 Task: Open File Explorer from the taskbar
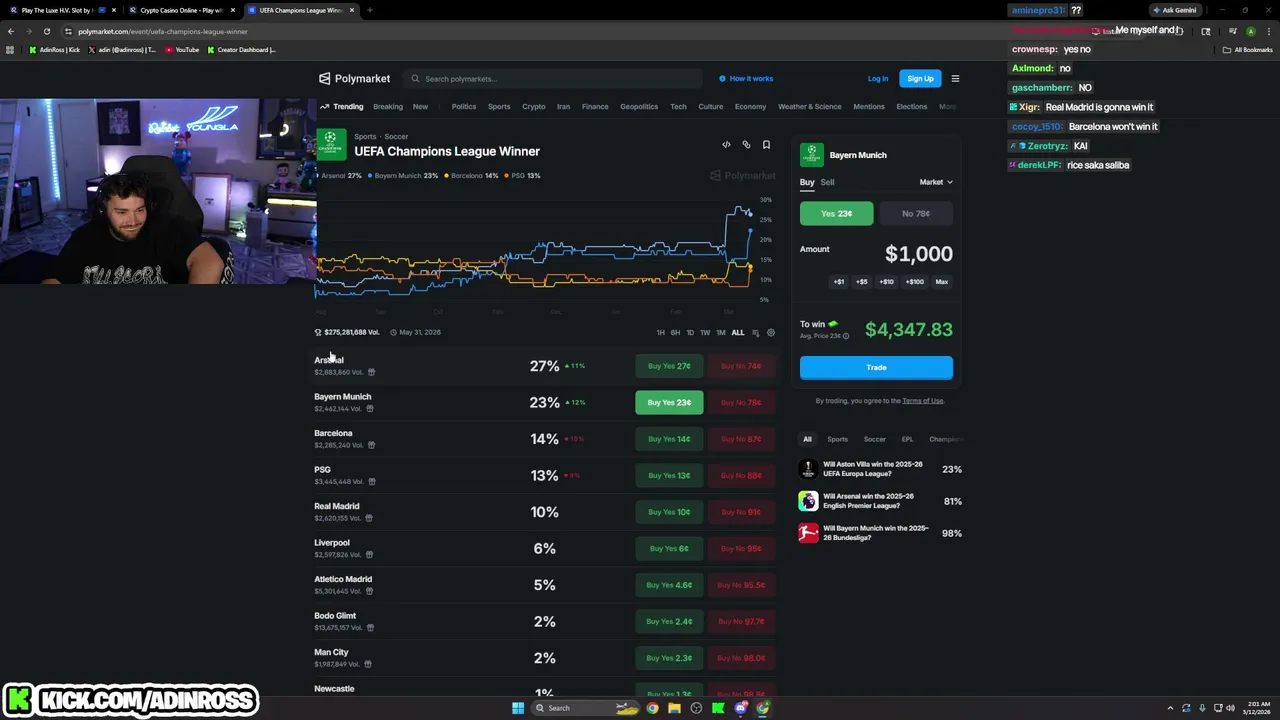click(674, 708)
